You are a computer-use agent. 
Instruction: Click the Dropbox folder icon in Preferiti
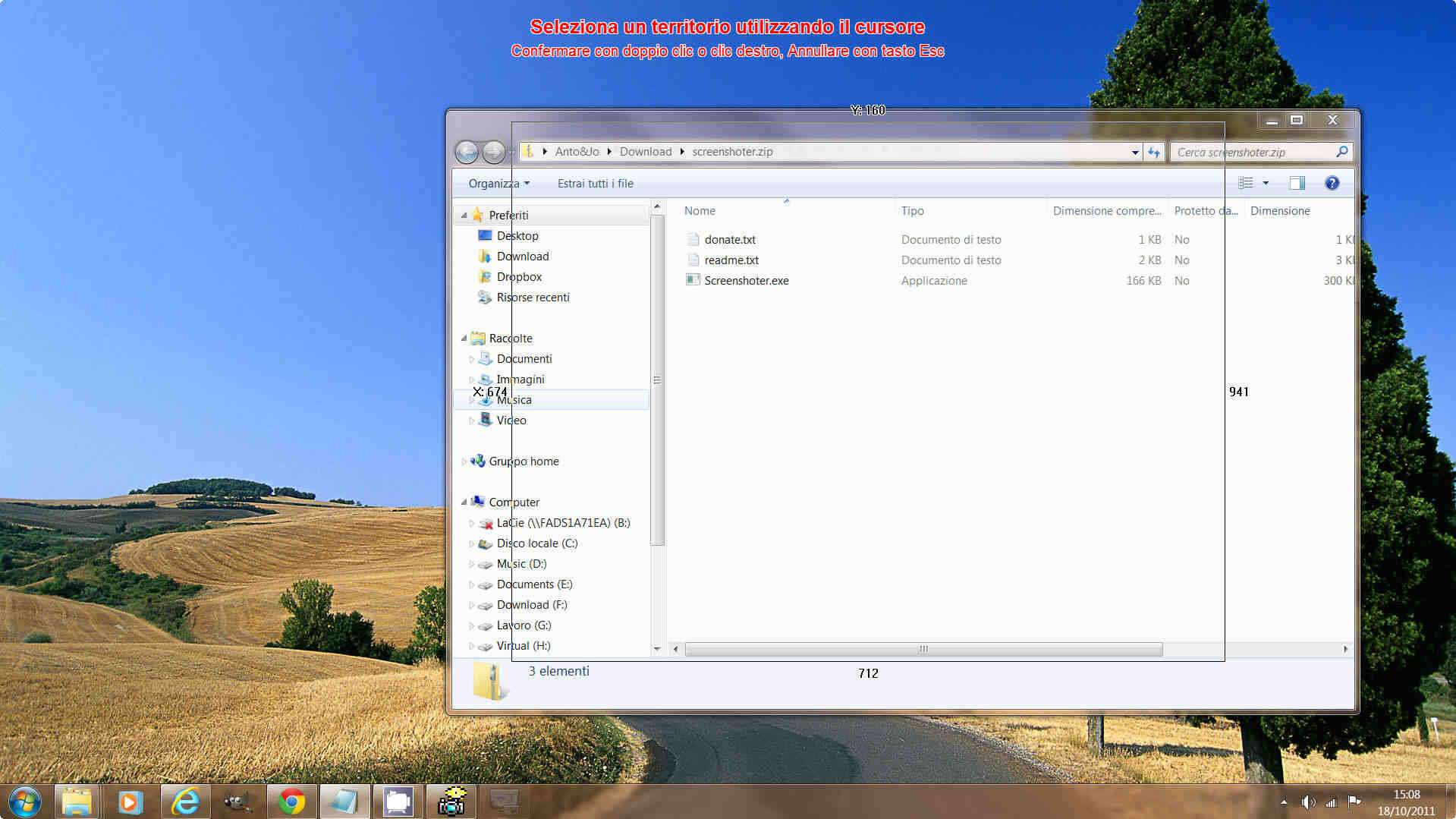click(485, 276)
